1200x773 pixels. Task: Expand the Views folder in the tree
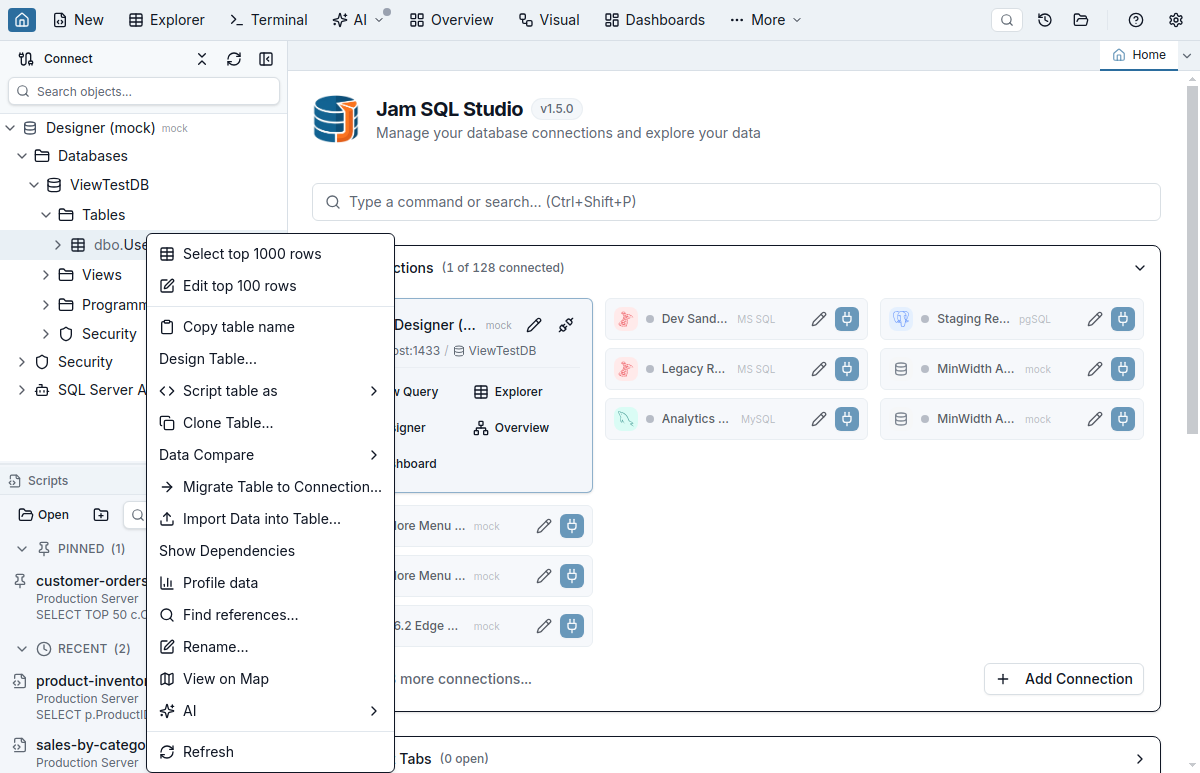[46, 275]
